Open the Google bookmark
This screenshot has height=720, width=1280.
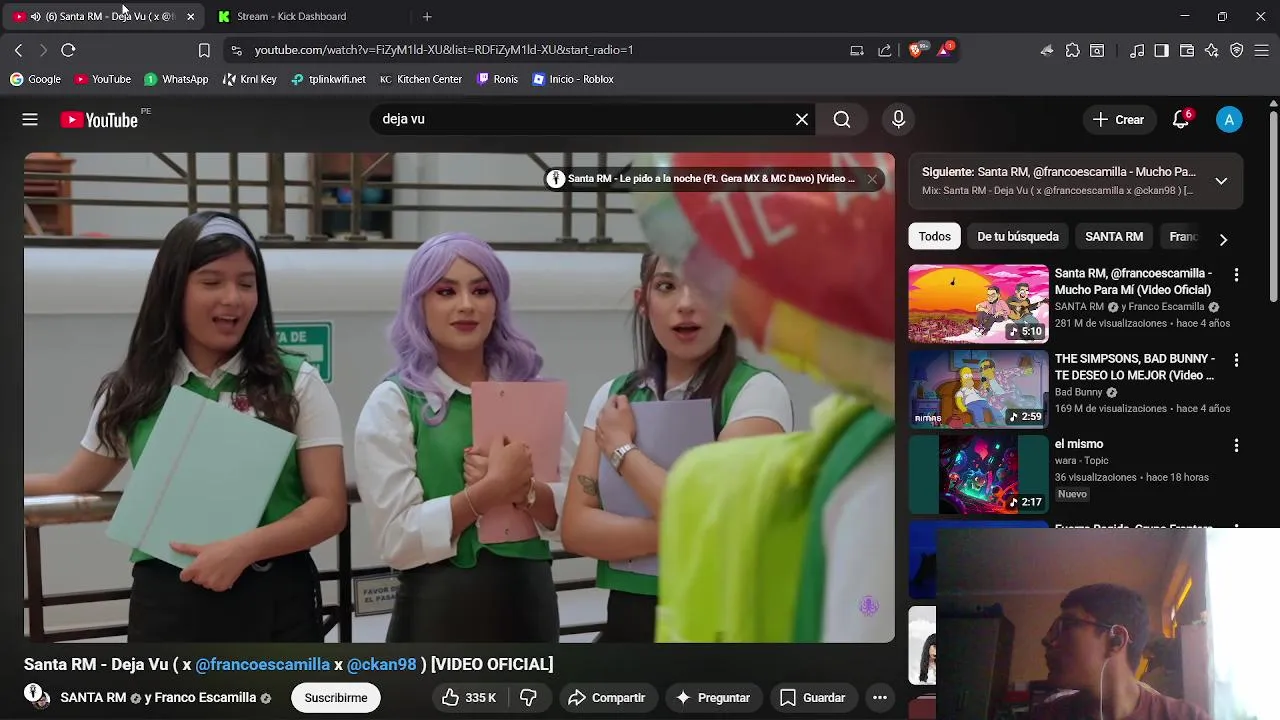(x=35, y=79)
